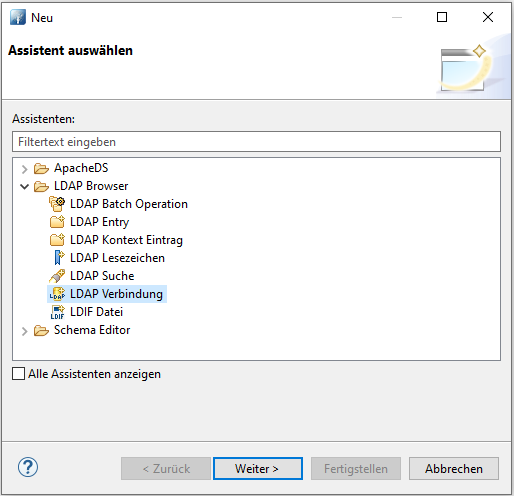Click the LDAP Suche flashlight icon
This screenshot has height=496, width=514.
pyautogui.click(x=57, y=276)
